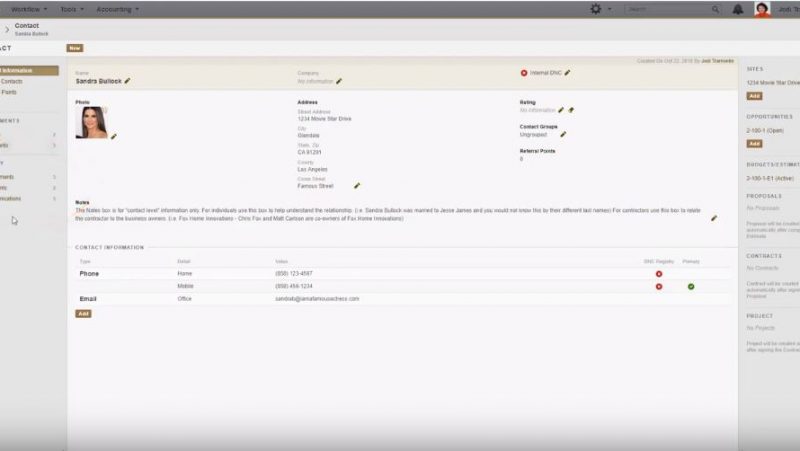This screenshot has height=451, width=800.
Task: Edit the contact photo with pencil icon
Action: tap(113, 136)
